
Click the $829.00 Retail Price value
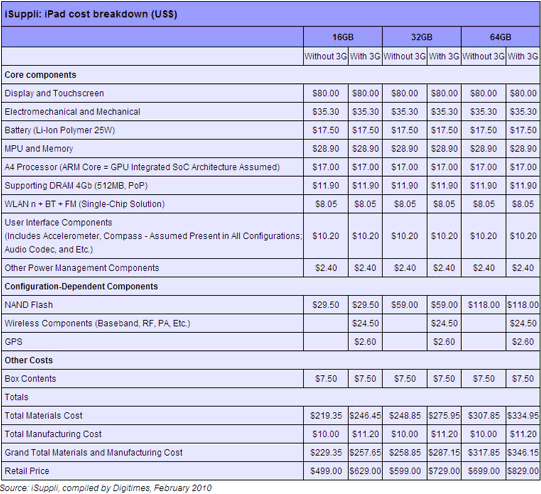(523, 471)
